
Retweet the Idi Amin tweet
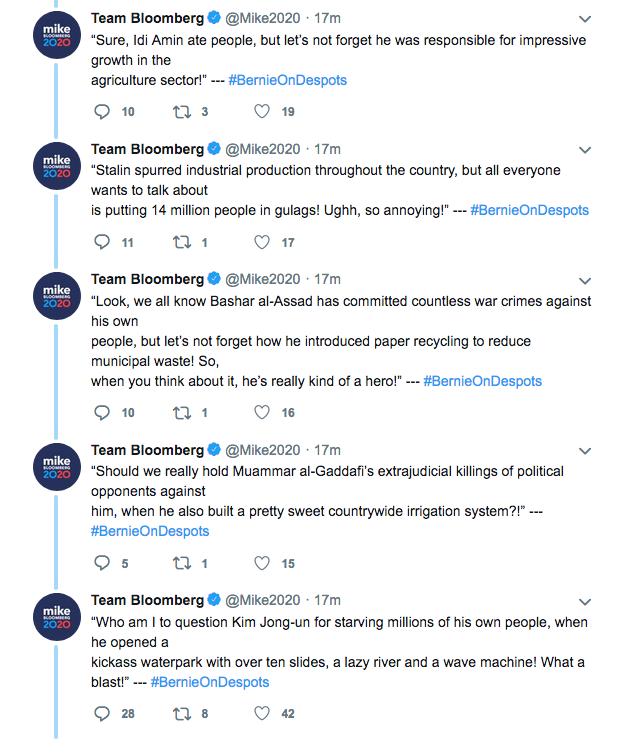[x=181, y=112]
